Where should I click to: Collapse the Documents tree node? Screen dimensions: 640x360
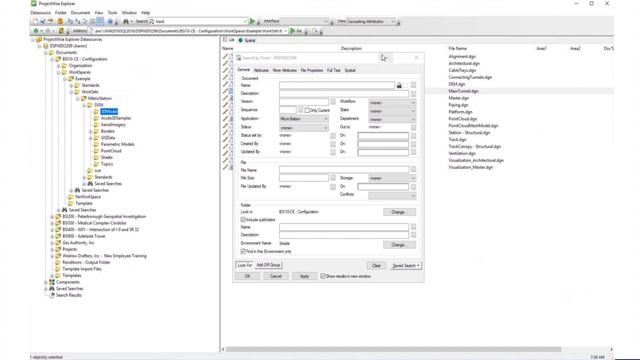(x=46, y=53)
